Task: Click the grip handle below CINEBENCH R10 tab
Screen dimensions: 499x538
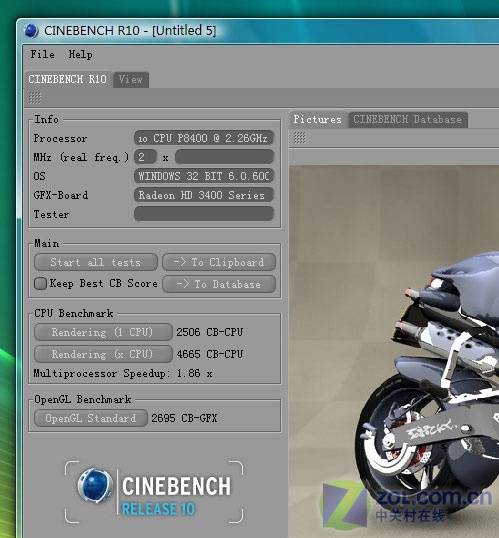Action: click(35, 98)
